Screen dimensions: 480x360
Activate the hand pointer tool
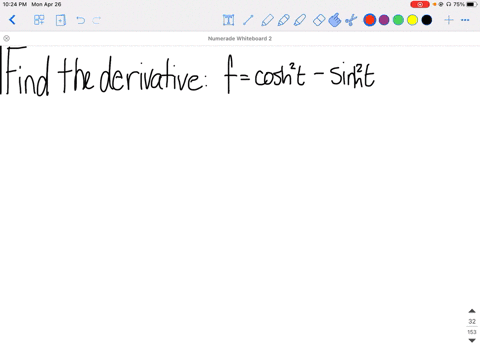coord(335,20)
